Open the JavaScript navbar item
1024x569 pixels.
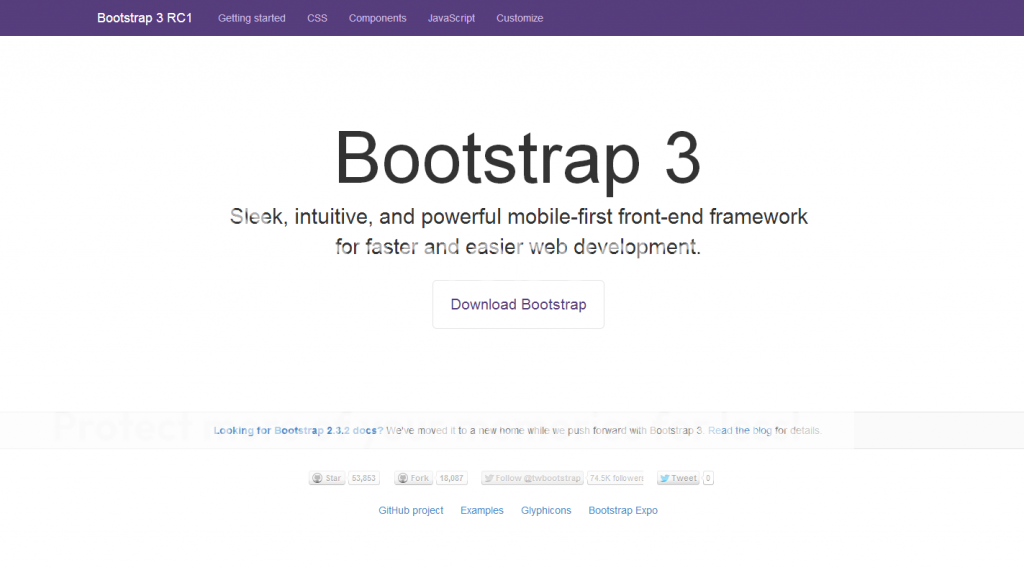pyautogui.click(x=451, y=18)
